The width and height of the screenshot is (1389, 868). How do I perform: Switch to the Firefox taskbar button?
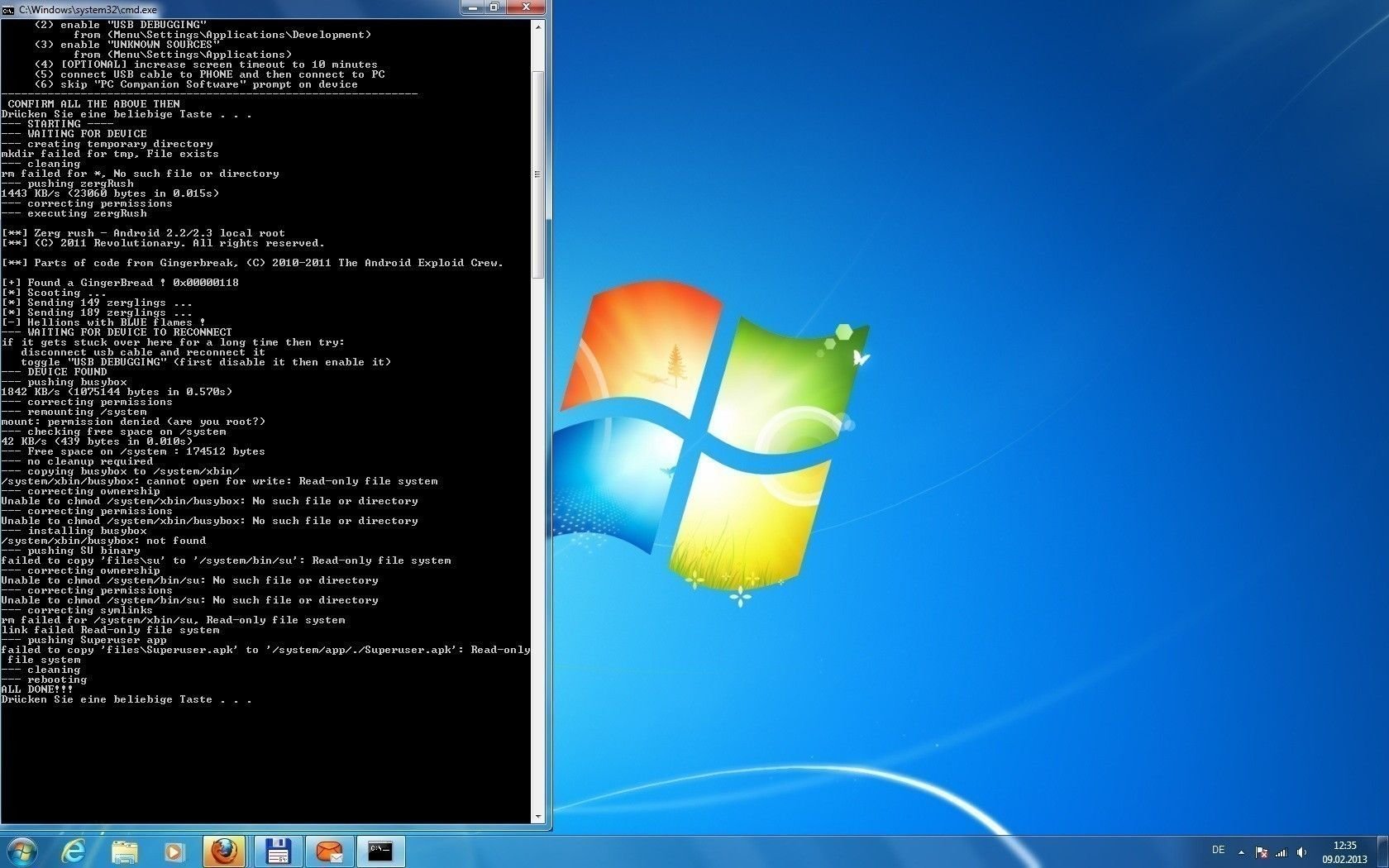click(x=224, y=851)
